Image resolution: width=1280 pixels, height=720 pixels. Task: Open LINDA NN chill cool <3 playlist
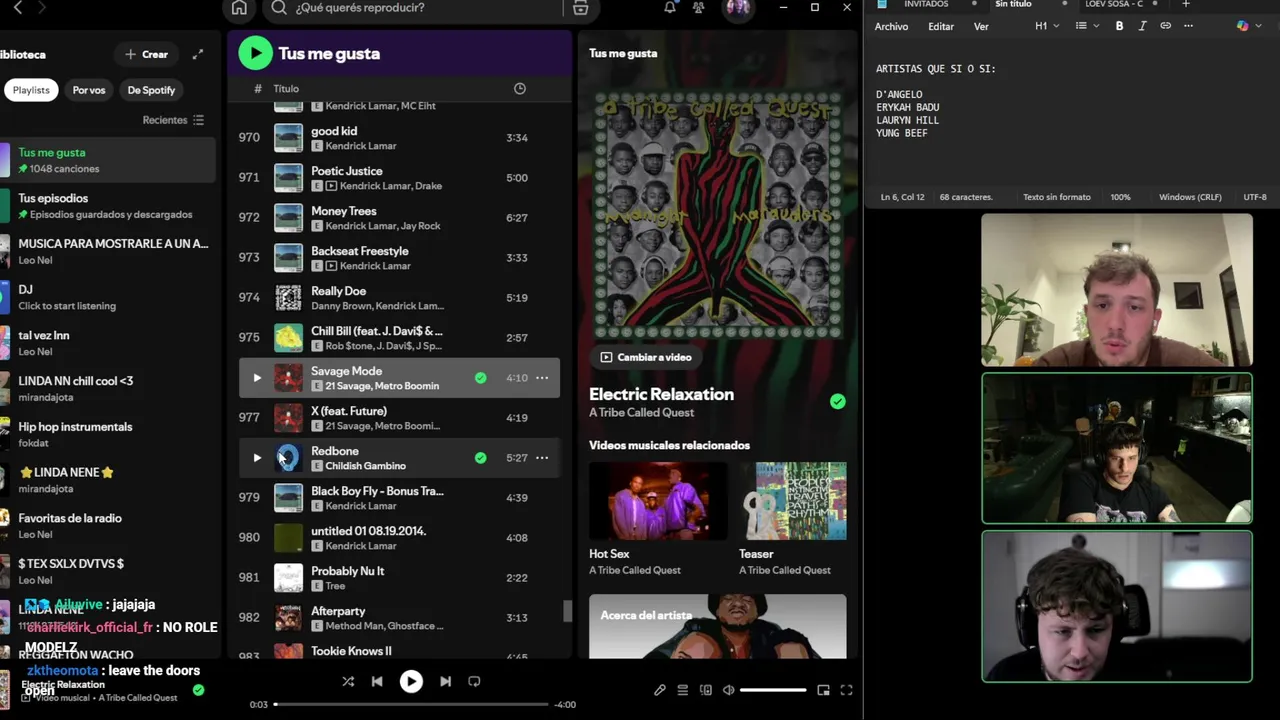(108, 388)
